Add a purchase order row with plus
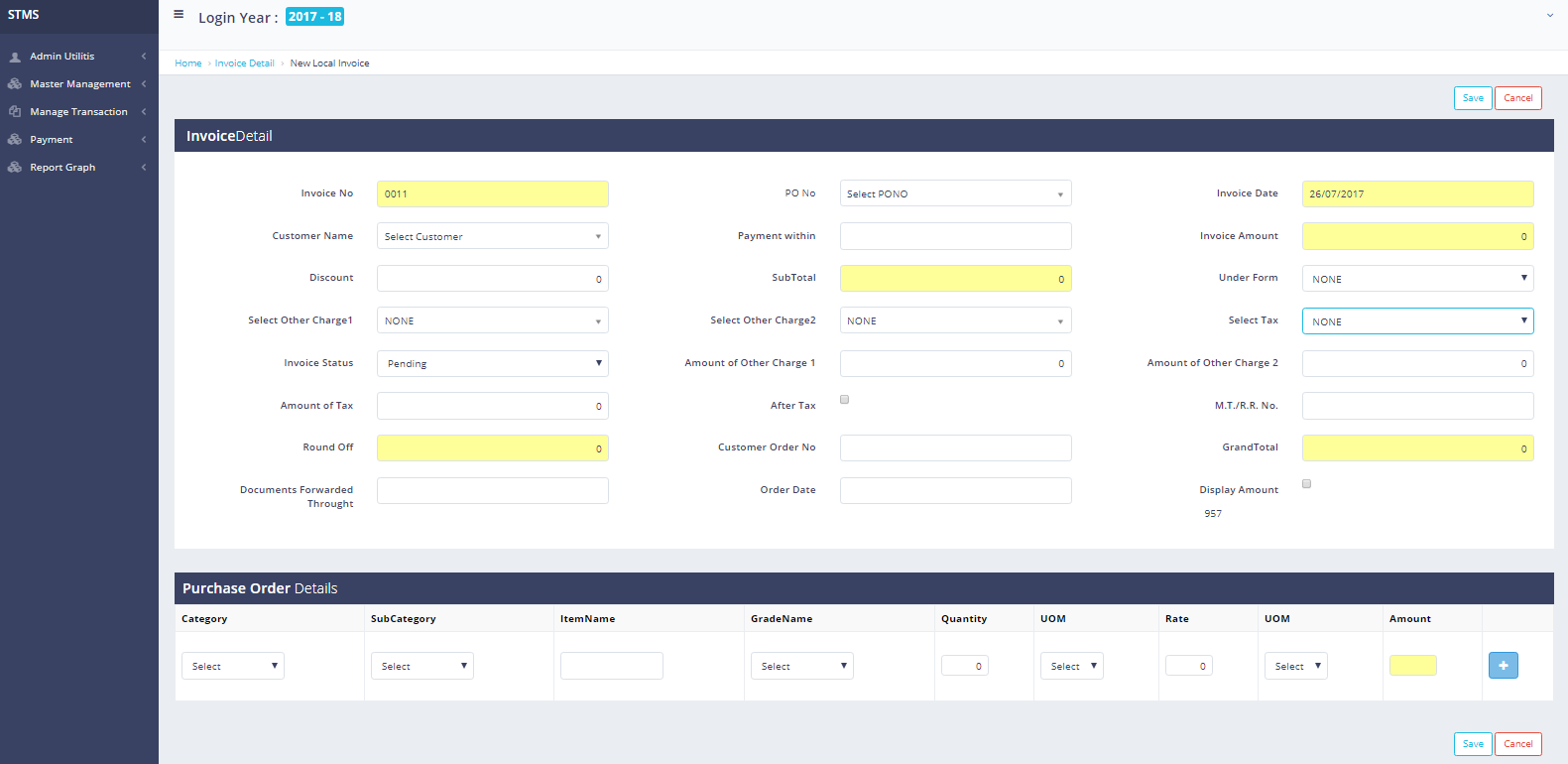Image resolution: width=1568 pixels, height=764 pixels. 1503,666
